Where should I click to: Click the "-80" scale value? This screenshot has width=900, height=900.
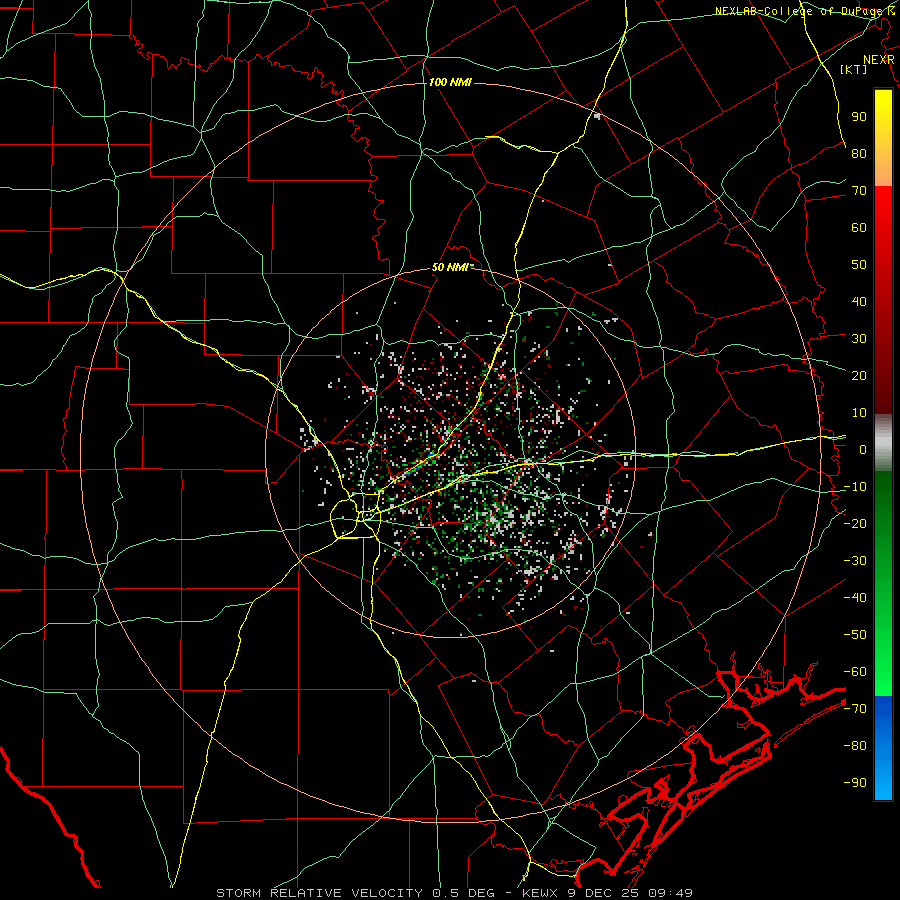pyautogui.click(x=855, y=746)
